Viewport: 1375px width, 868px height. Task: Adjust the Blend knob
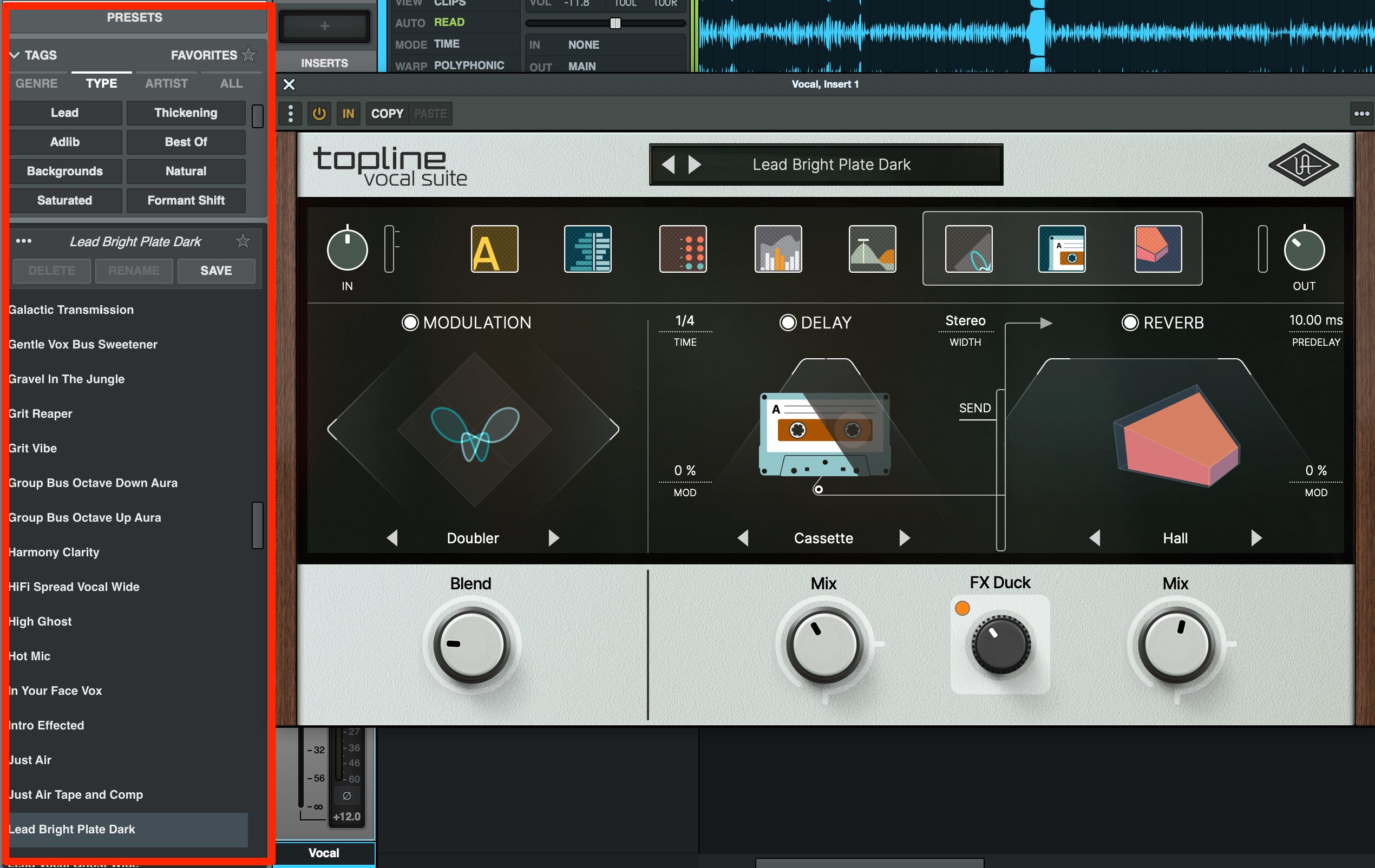(x=471, y=646)
